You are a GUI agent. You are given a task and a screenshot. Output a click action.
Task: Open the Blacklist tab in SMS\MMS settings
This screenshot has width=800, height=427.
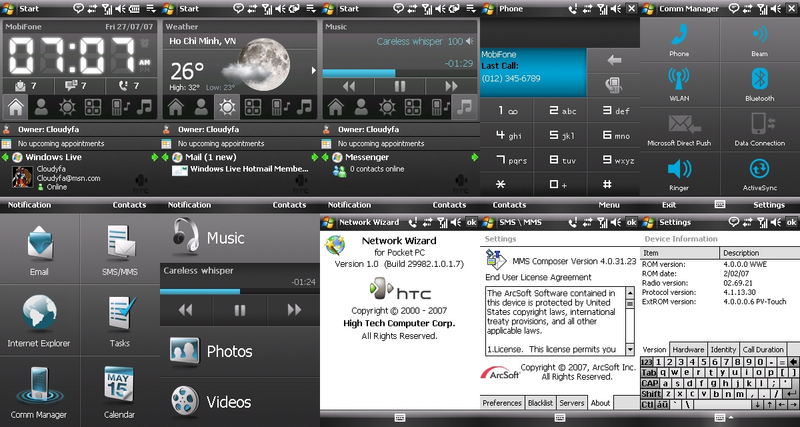tap(540, 403)
